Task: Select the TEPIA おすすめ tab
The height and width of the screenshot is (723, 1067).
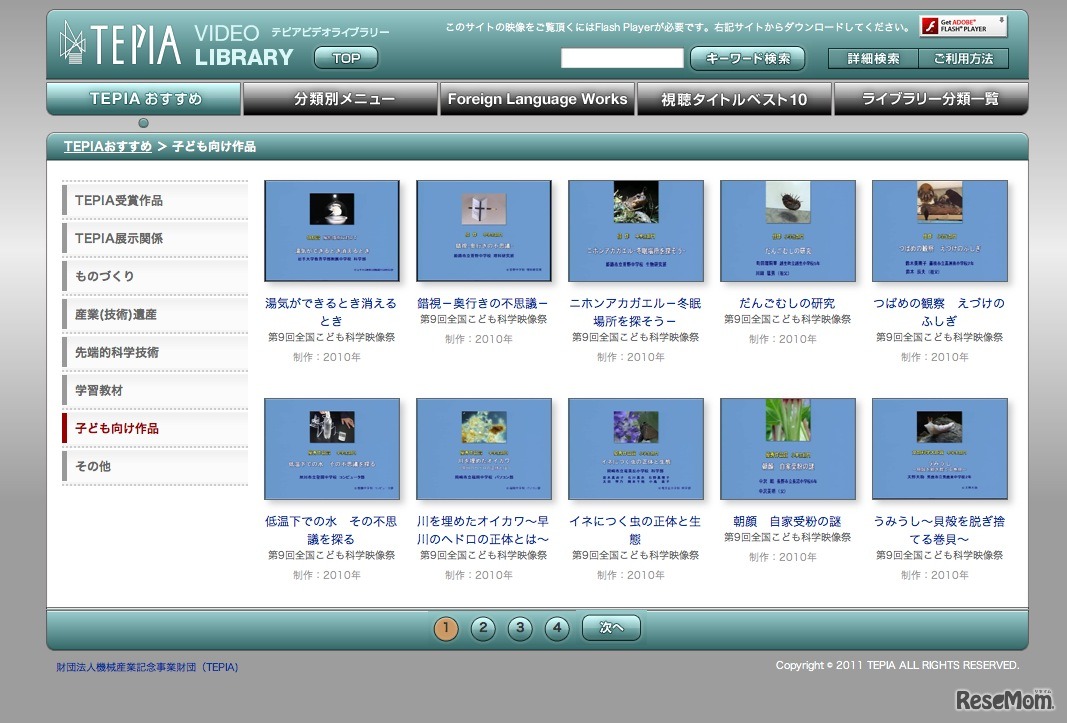Action: click(x=144, y=99)
